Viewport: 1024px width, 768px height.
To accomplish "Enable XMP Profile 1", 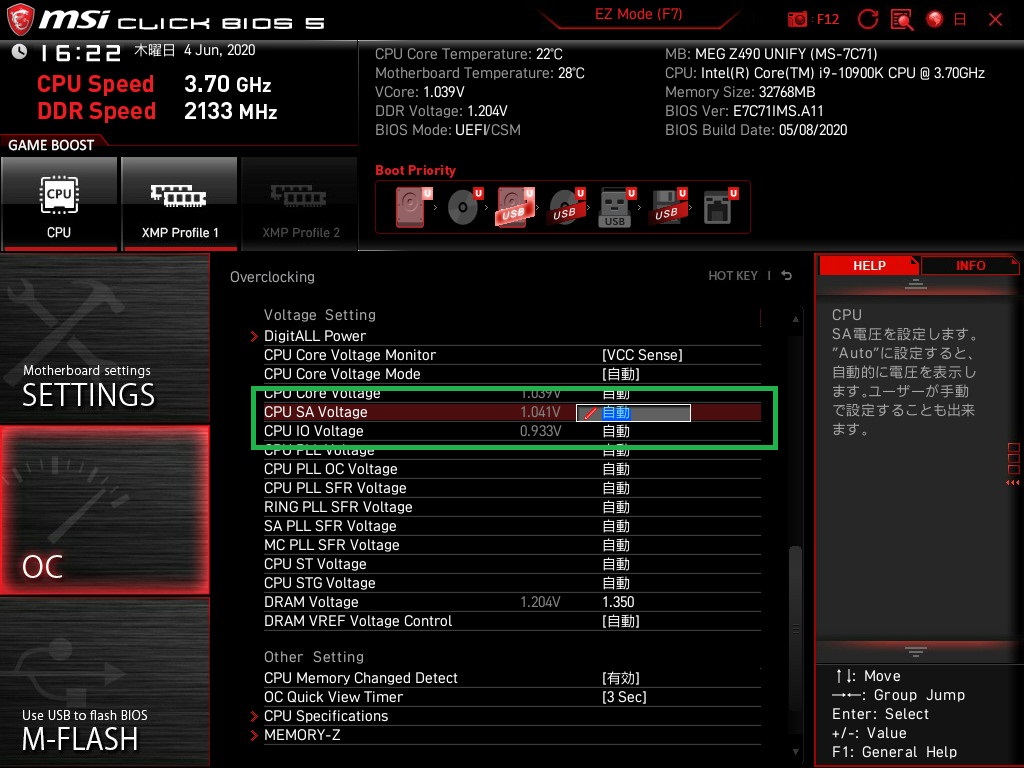I will click(179, 203).
